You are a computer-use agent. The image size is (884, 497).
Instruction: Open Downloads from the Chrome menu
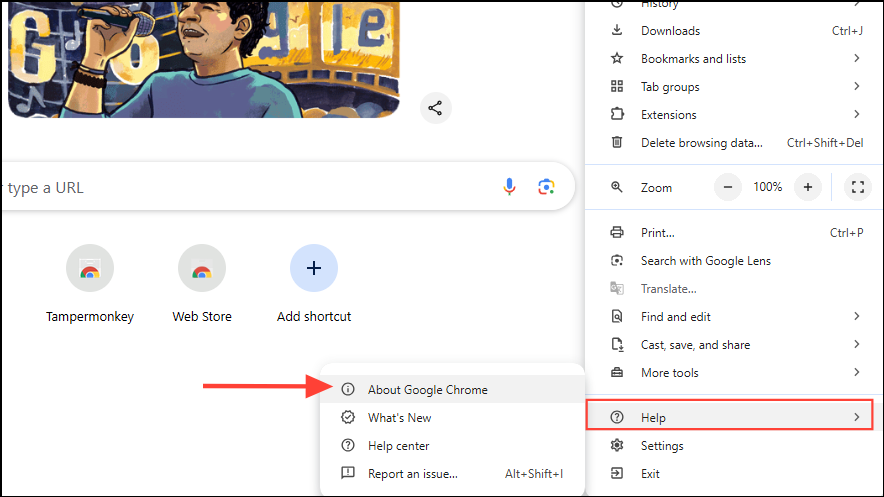[733, 30]
